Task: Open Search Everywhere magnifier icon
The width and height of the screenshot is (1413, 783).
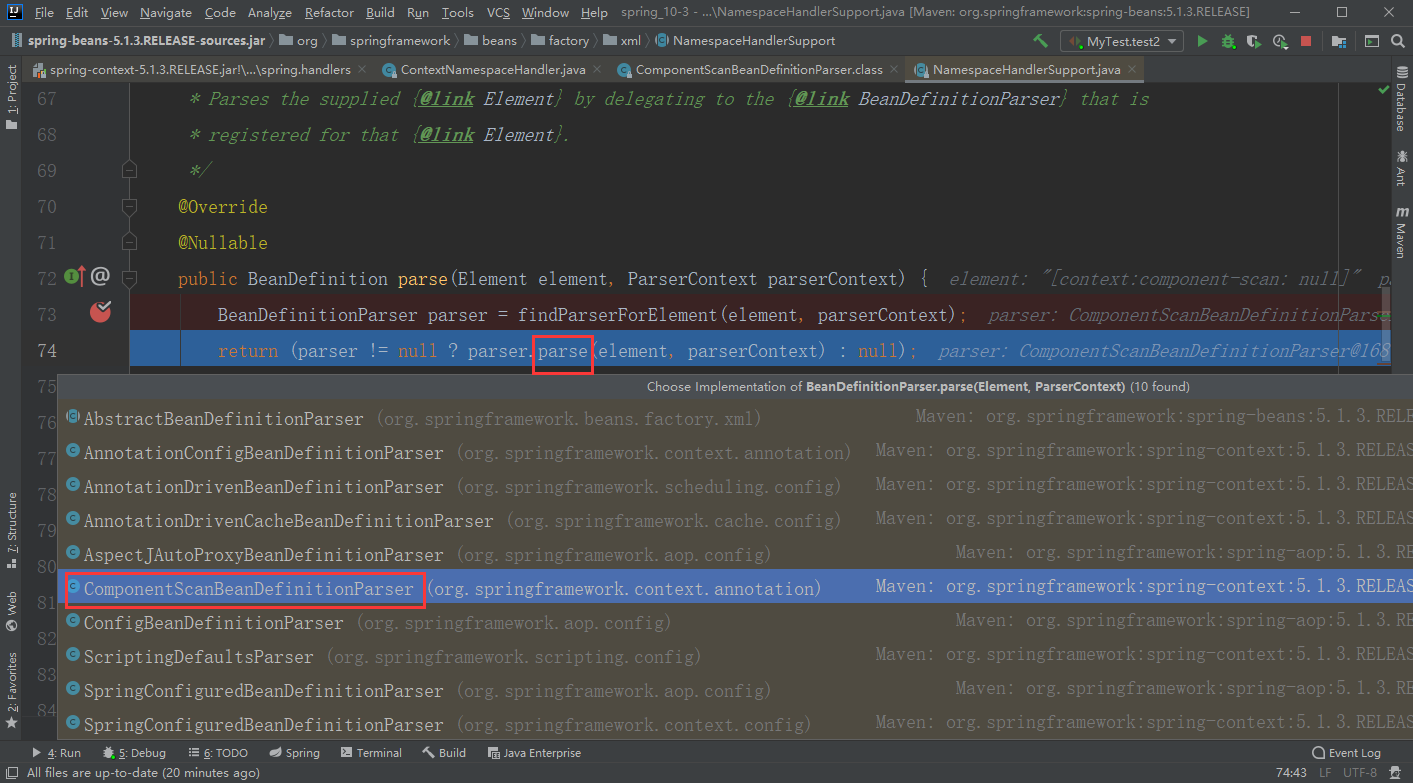Action: click(1398, 41)
